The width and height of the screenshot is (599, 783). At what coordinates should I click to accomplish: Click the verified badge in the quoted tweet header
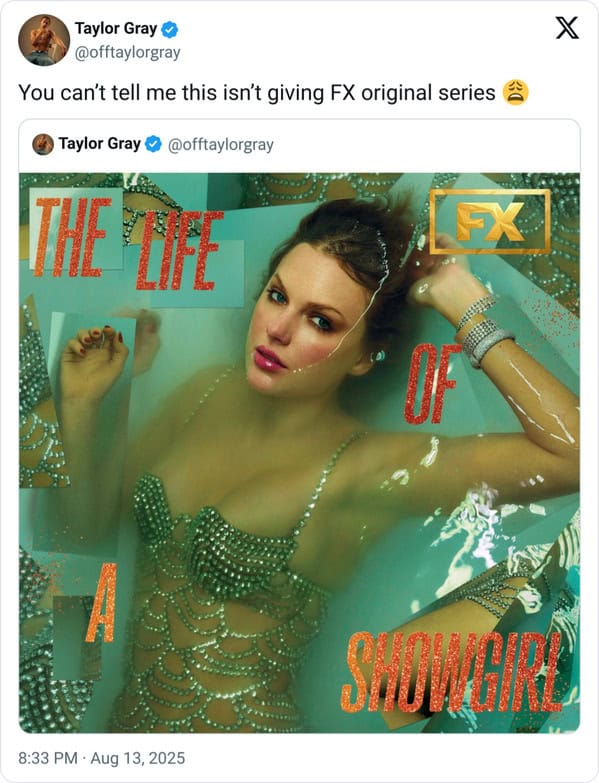click(x=153, y=144)
